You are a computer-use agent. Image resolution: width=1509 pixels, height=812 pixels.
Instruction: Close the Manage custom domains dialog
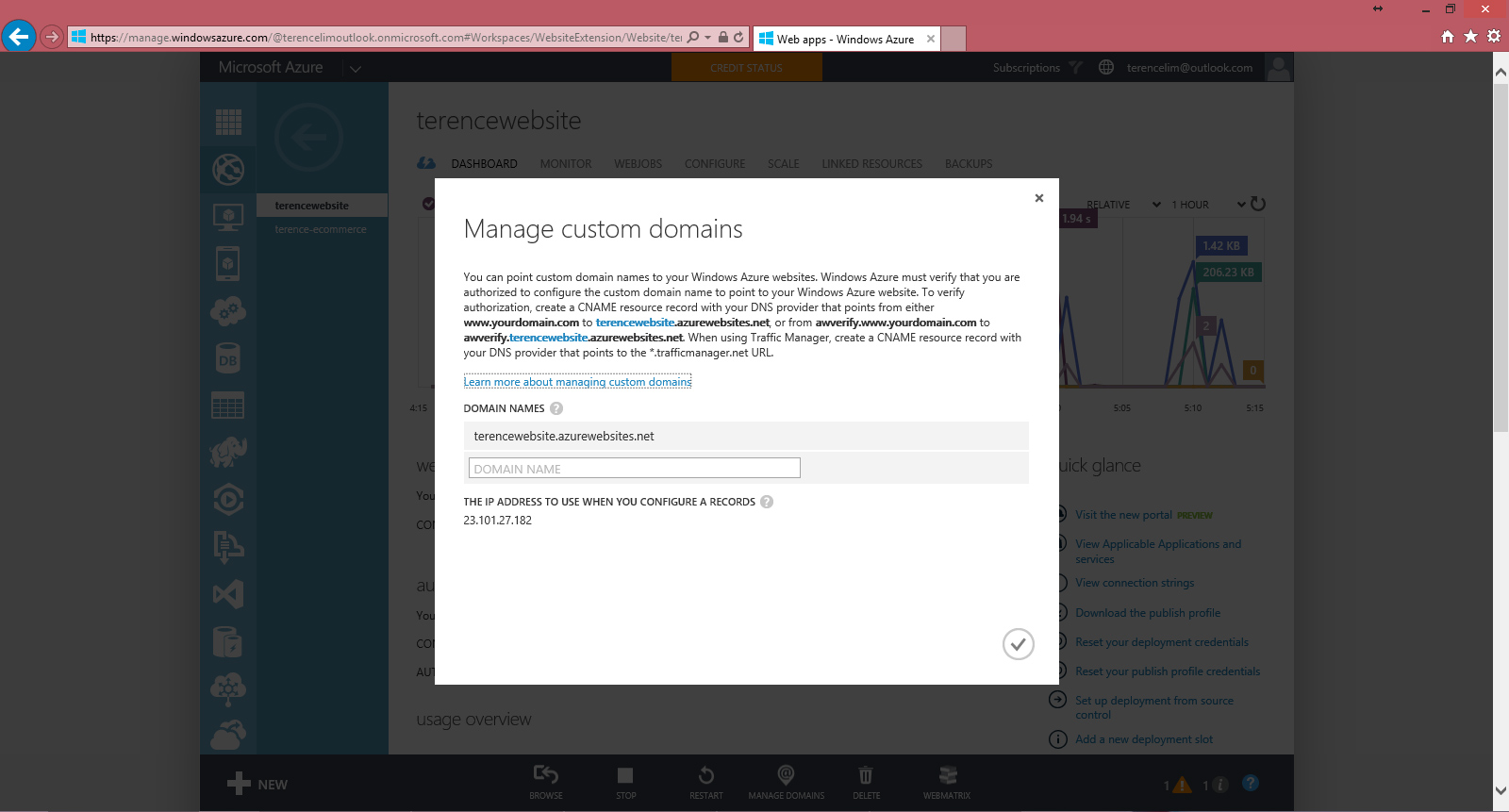click(x=1038, y=198)
